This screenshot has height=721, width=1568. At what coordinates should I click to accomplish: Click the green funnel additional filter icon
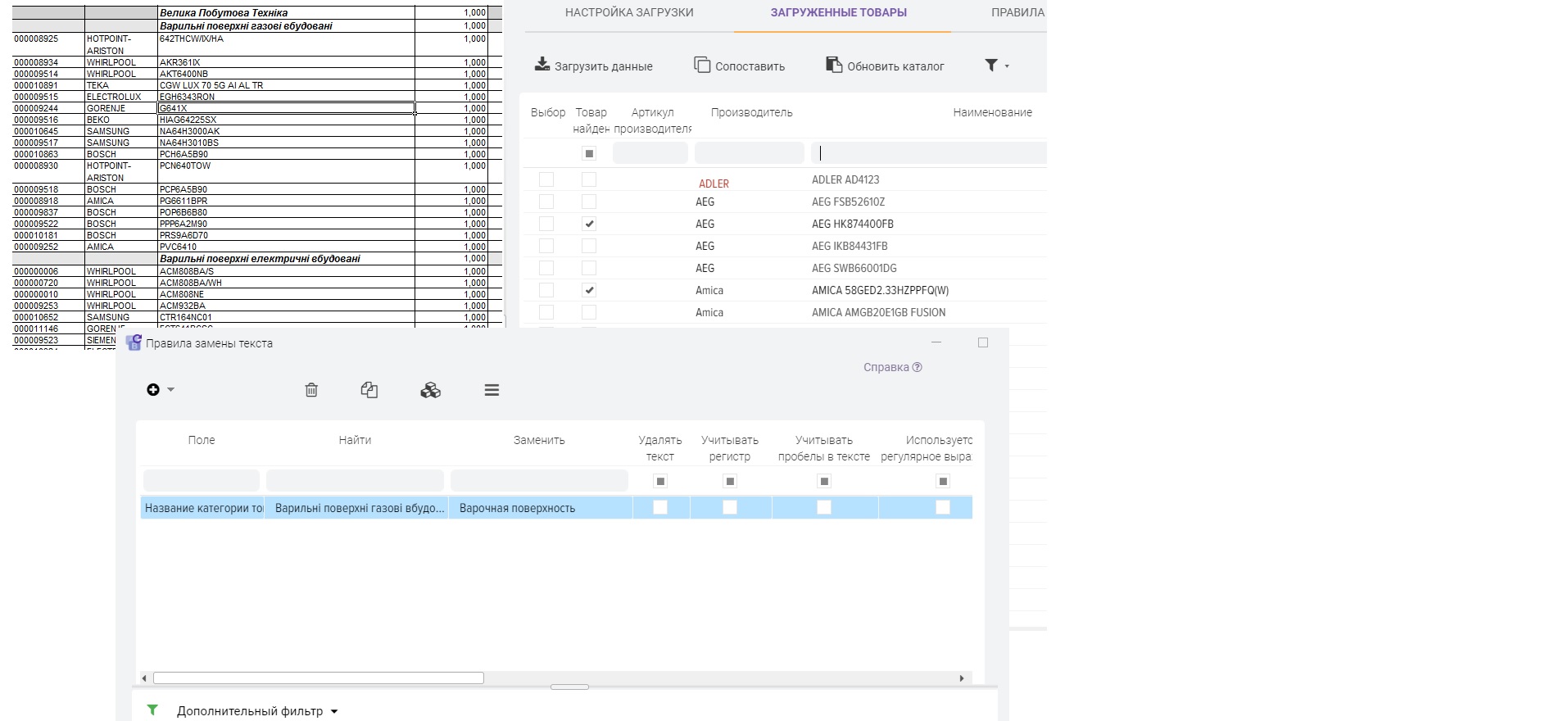pos(152,710)
